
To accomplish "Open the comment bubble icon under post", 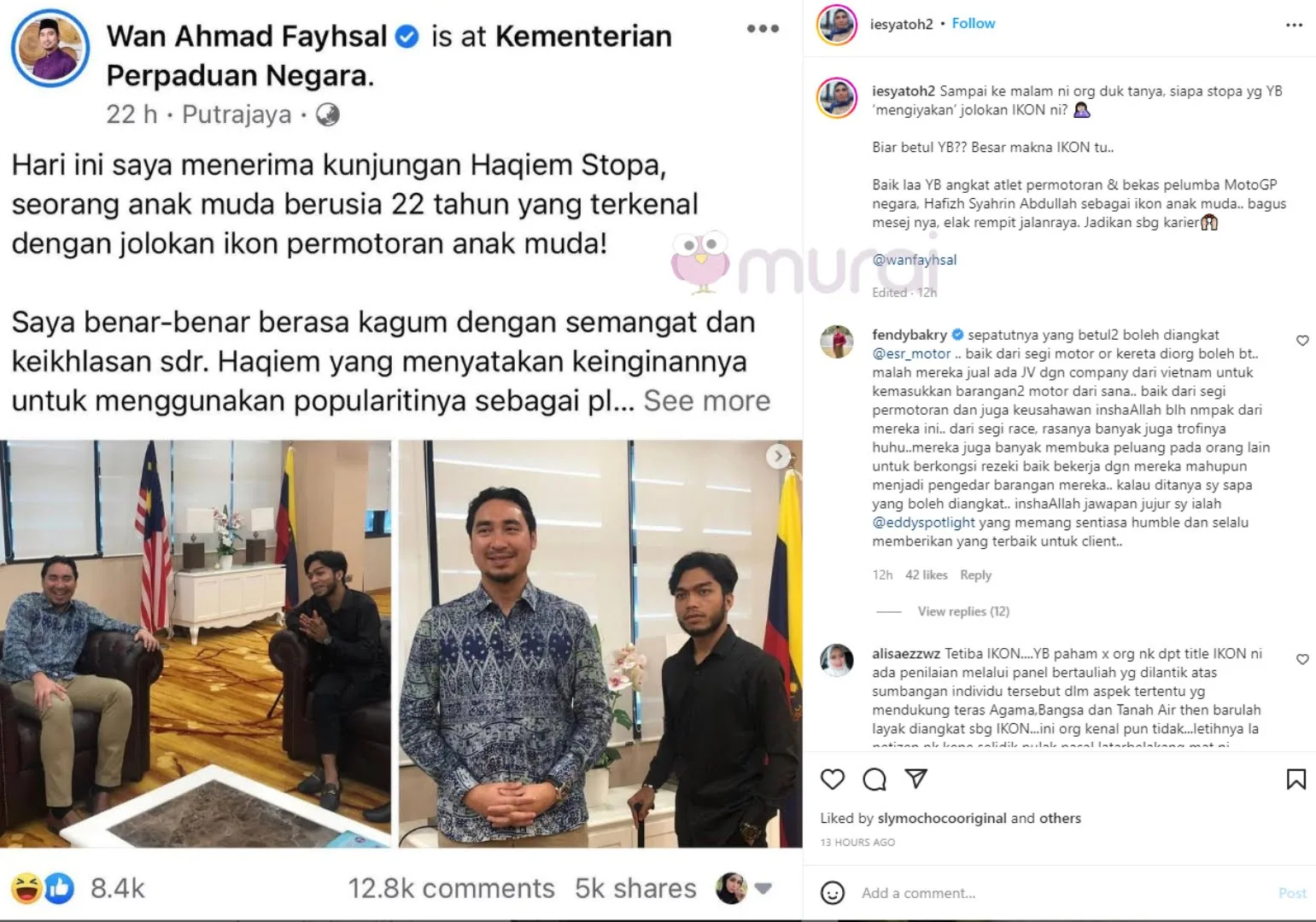I will (874, 779).
